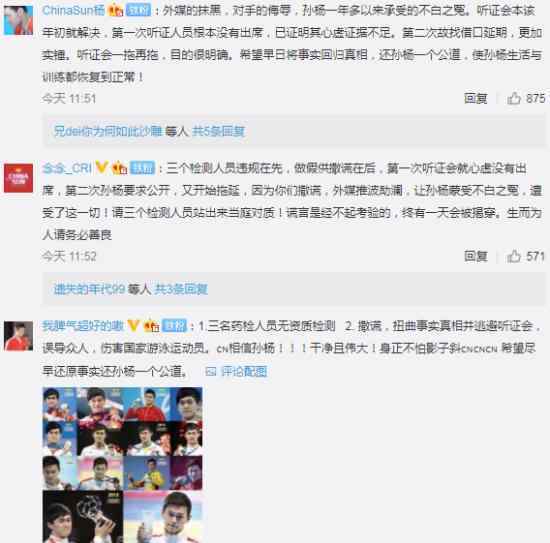Open the attached Sun Yang photo collage
This screenshot has width=550, height=543.
[122, 465]
